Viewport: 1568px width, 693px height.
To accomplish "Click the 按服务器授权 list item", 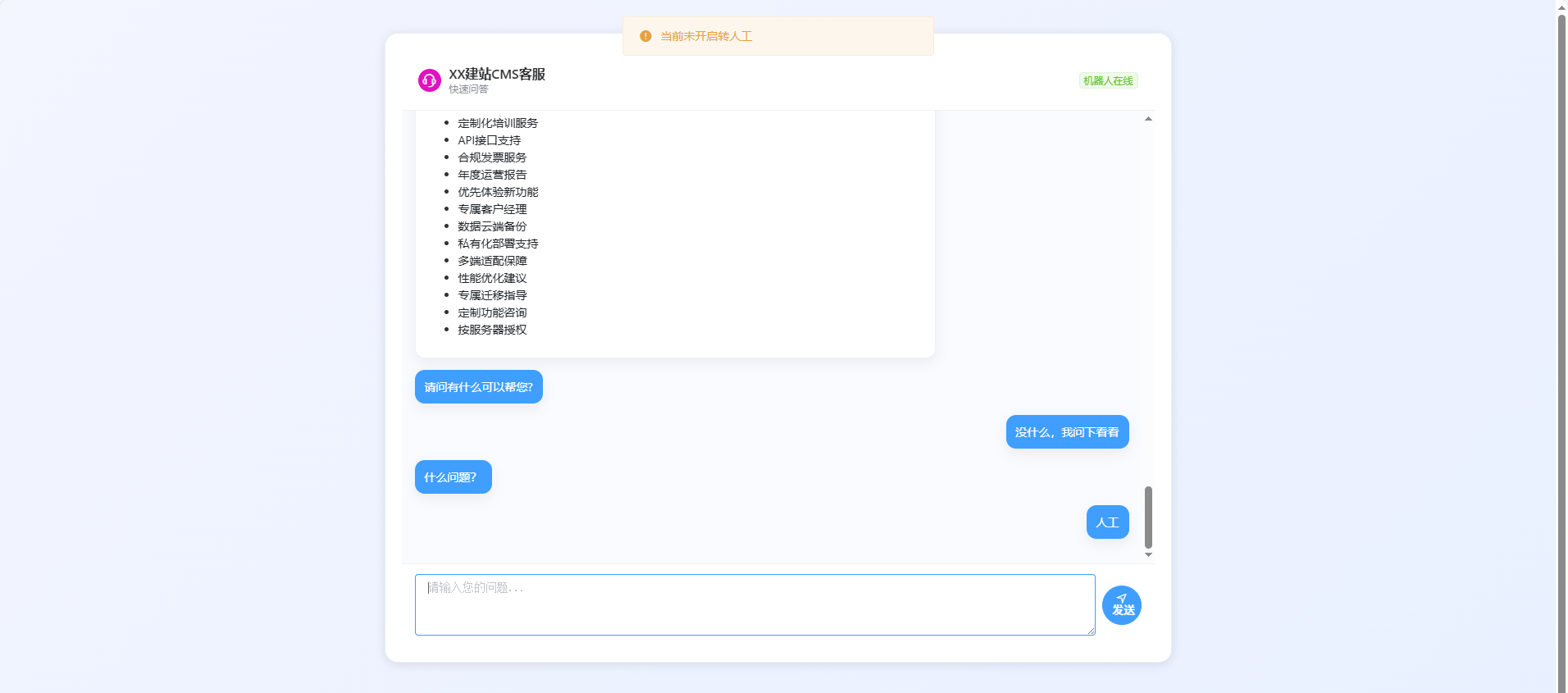I will pos(492,330).
